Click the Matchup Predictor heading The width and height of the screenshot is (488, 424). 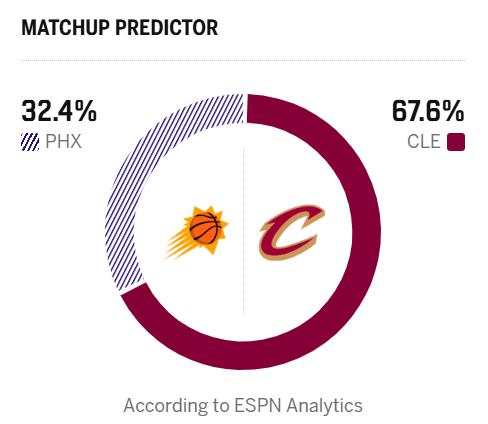pyautogui.click(x=120, y=27)
